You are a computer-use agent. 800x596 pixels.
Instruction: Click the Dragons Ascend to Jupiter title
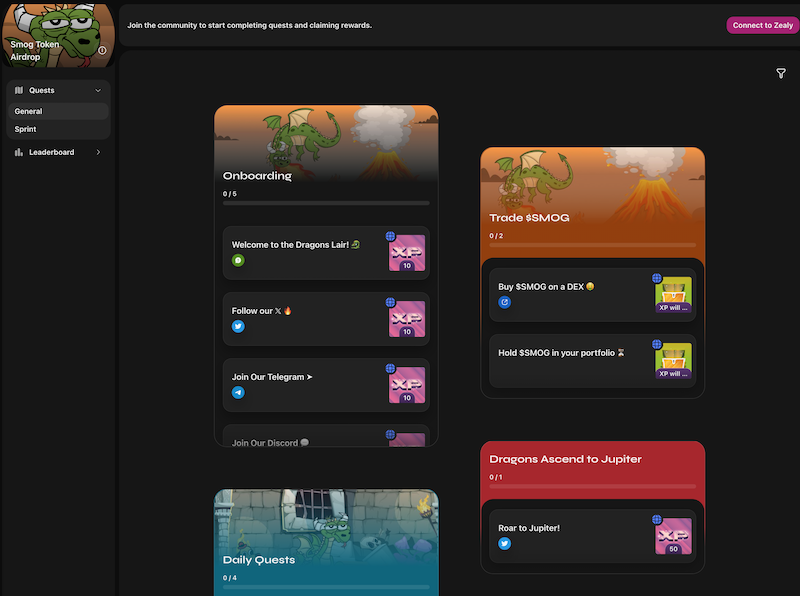(565, 459)
